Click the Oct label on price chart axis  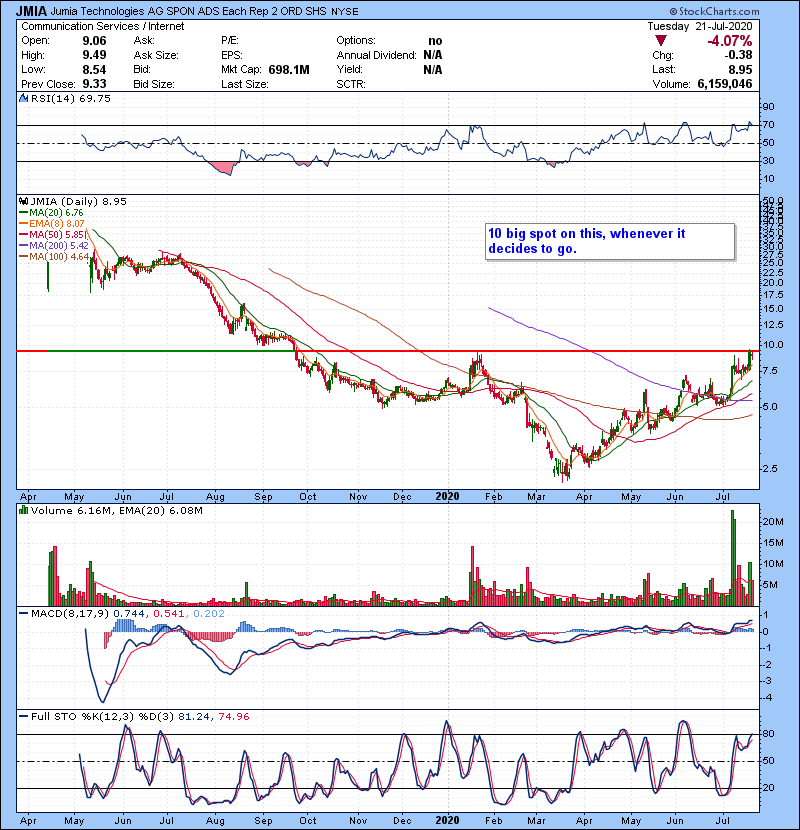[x=308, y=497]
